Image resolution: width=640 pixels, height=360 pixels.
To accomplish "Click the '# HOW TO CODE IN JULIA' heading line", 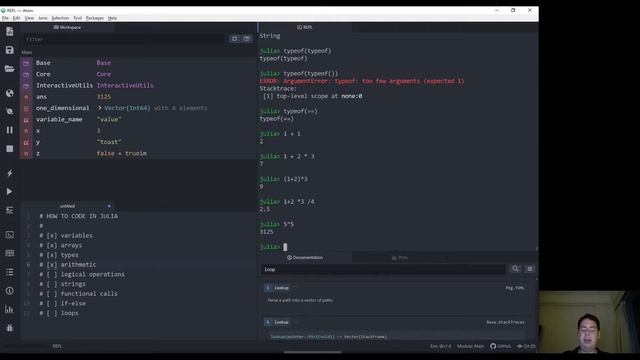I will coord(78,216).
